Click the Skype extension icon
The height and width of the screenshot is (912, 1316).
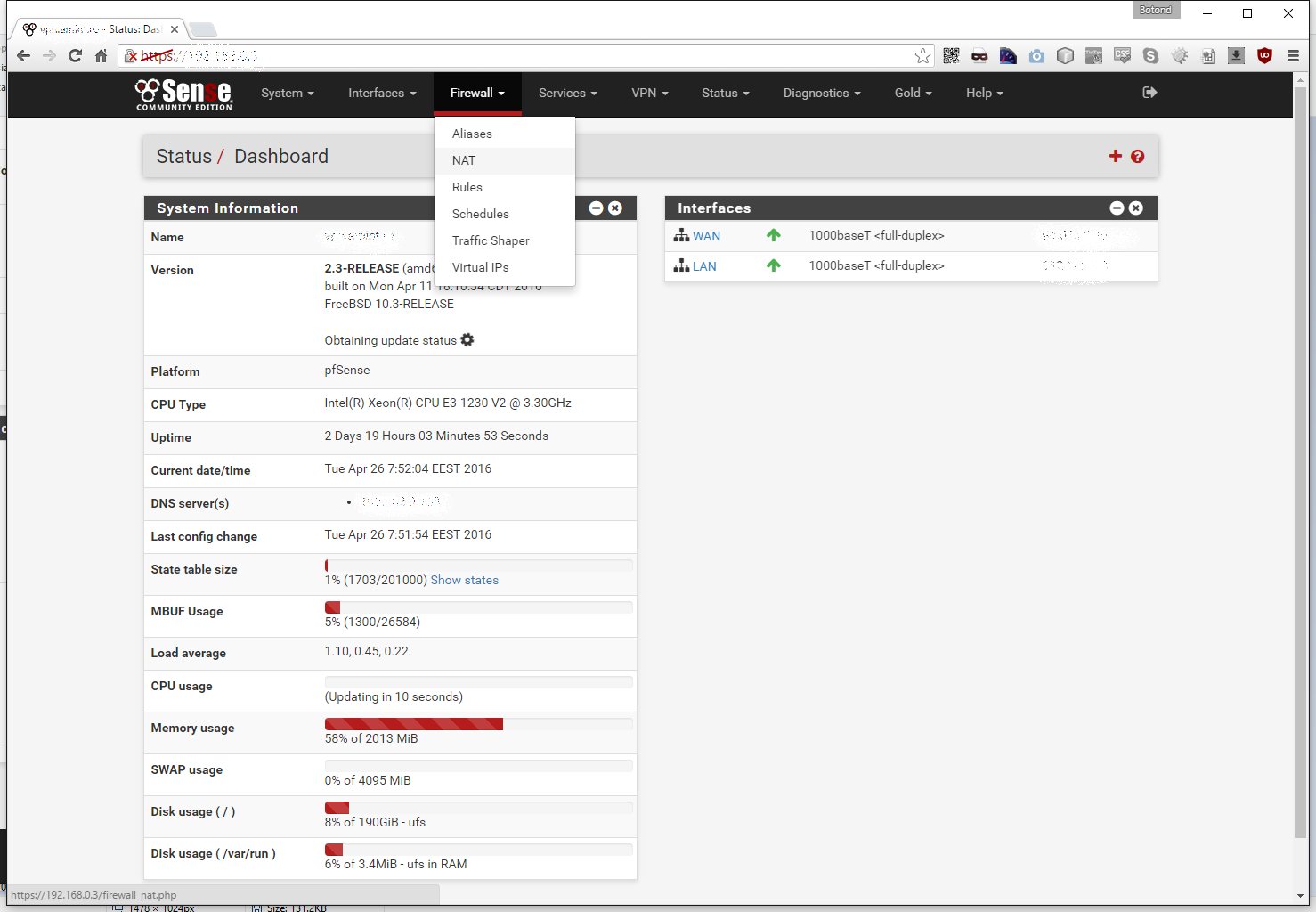(x=1150, y=56)
